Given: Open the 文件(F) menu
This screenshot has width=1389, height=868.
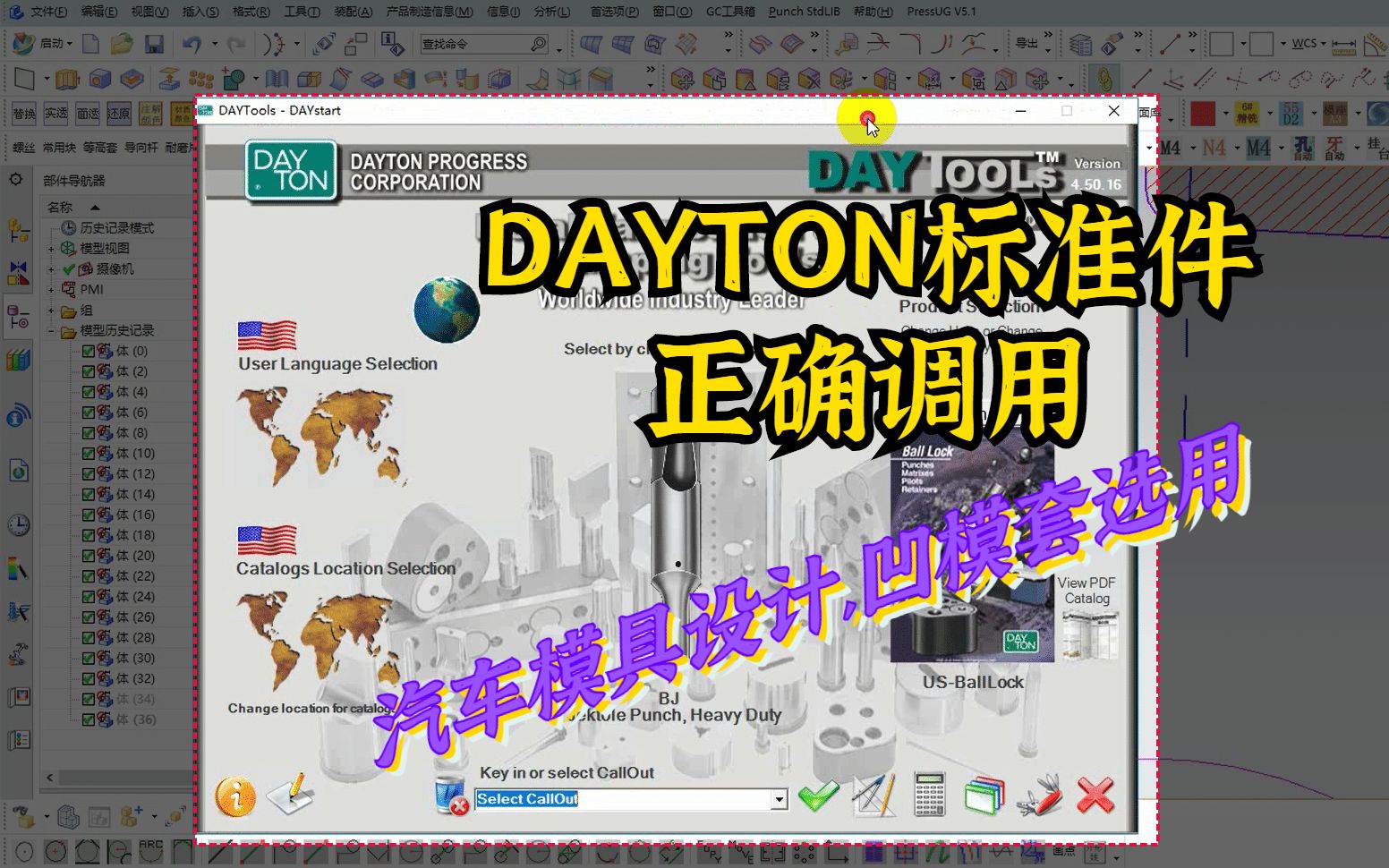Looking at the screenshot, I should (x=49, y=12).
